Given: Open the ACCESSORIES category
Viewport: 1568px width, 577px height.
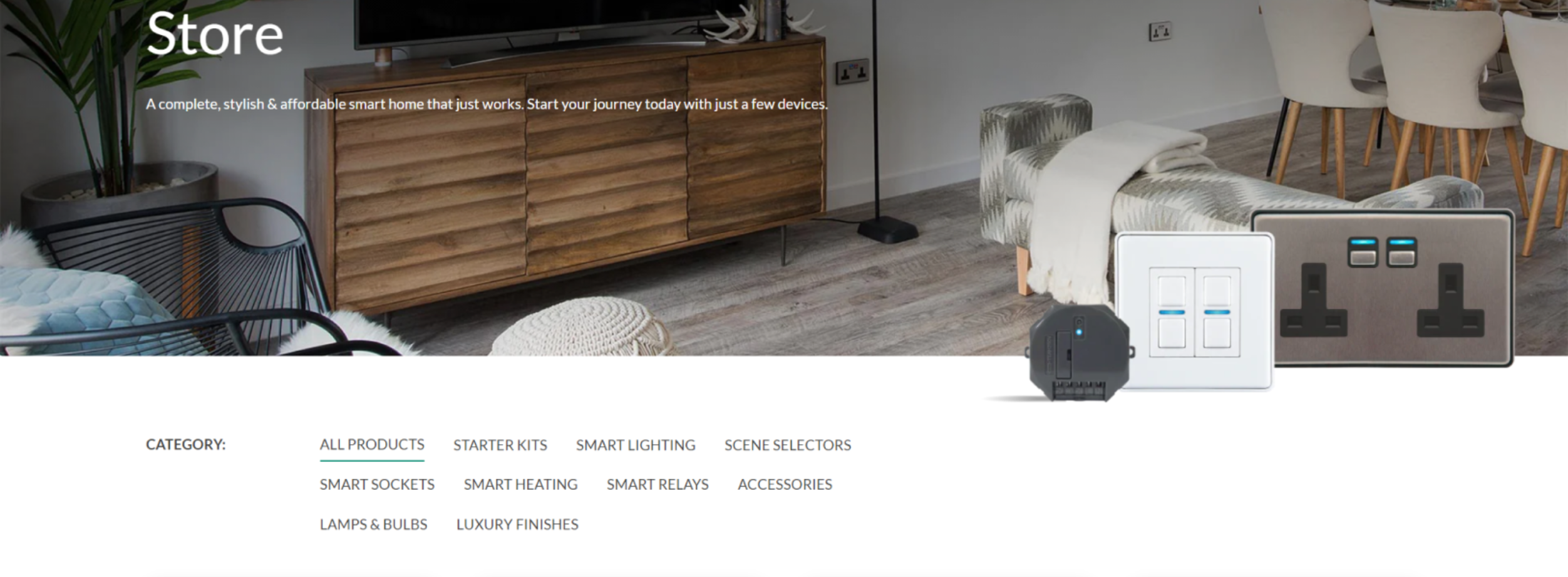Looking at the screenshot, I should pos(785,484).
